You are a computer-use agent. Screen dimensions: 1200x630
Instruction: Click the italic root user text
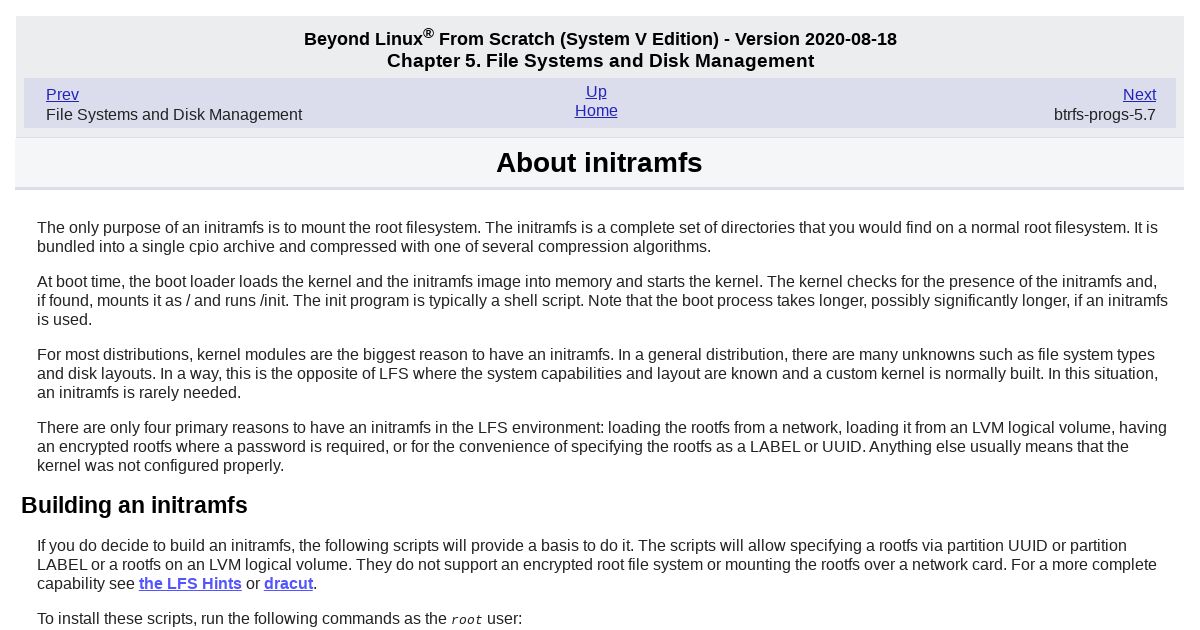466,620
